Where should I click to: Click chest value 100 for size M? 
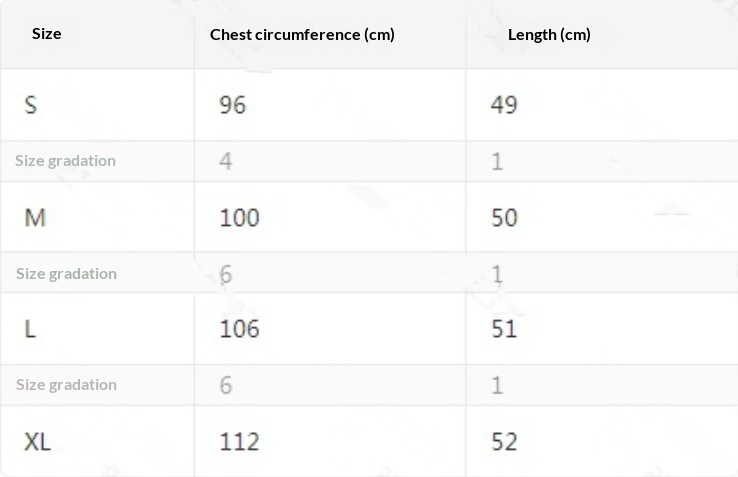239,217
